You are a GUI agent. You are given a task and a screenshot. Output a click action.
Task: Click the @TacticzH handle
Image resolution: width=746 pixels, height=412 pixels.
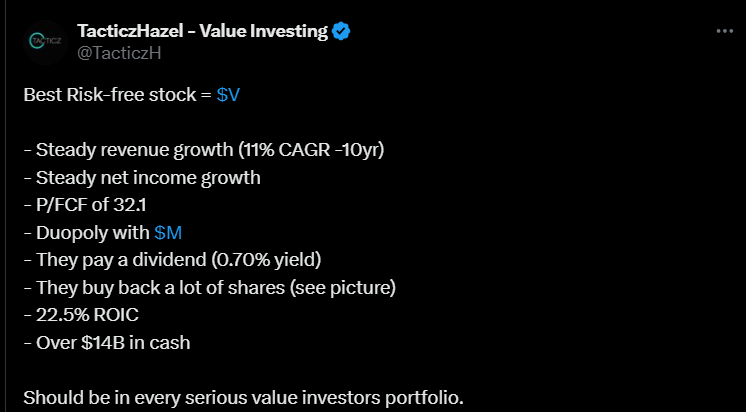coord(119,53)
